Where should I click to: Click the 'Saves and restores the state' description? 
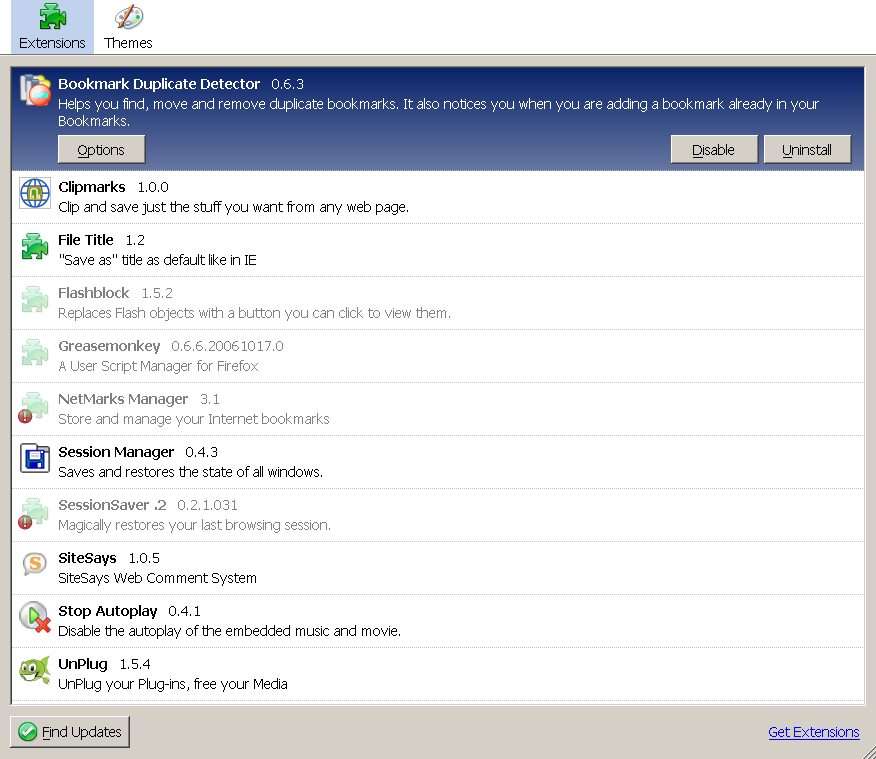click(191, 472)
